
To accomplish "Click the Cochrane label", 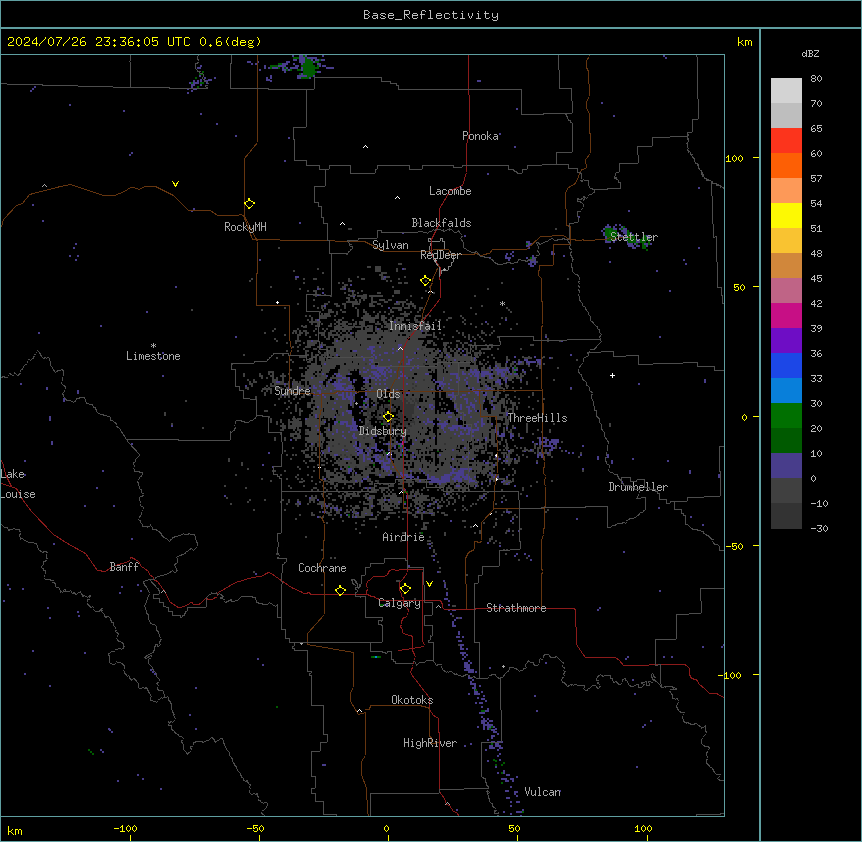I will click(x=322, y=568).
